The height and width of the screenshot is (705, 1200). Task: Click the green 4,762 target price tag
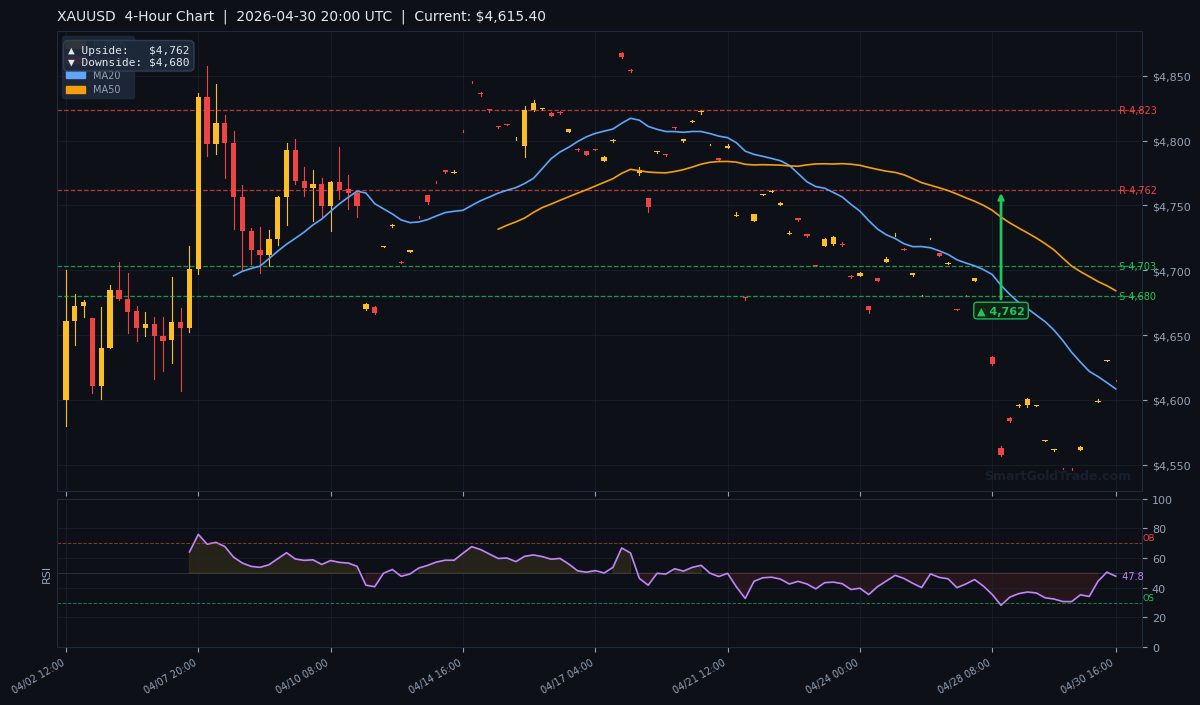coord(1001,311)
